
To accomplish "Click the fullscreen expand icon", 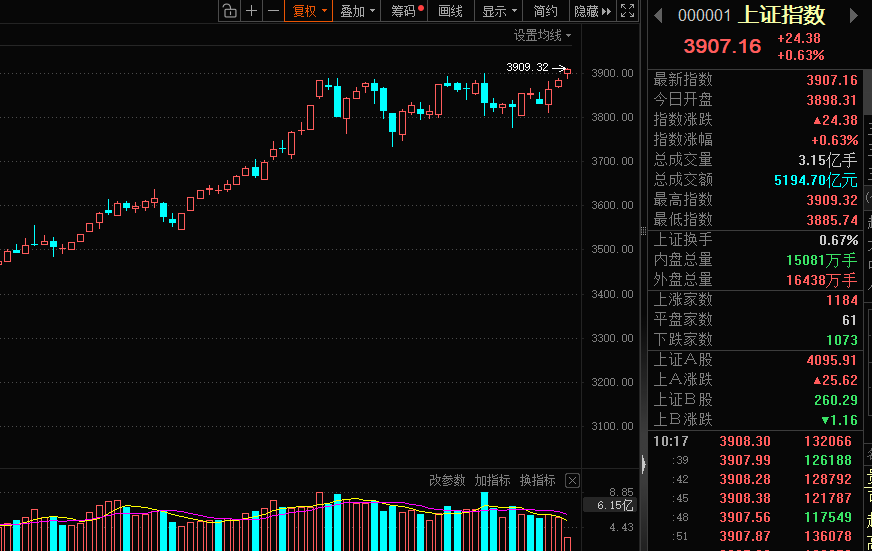I will 628,11.
